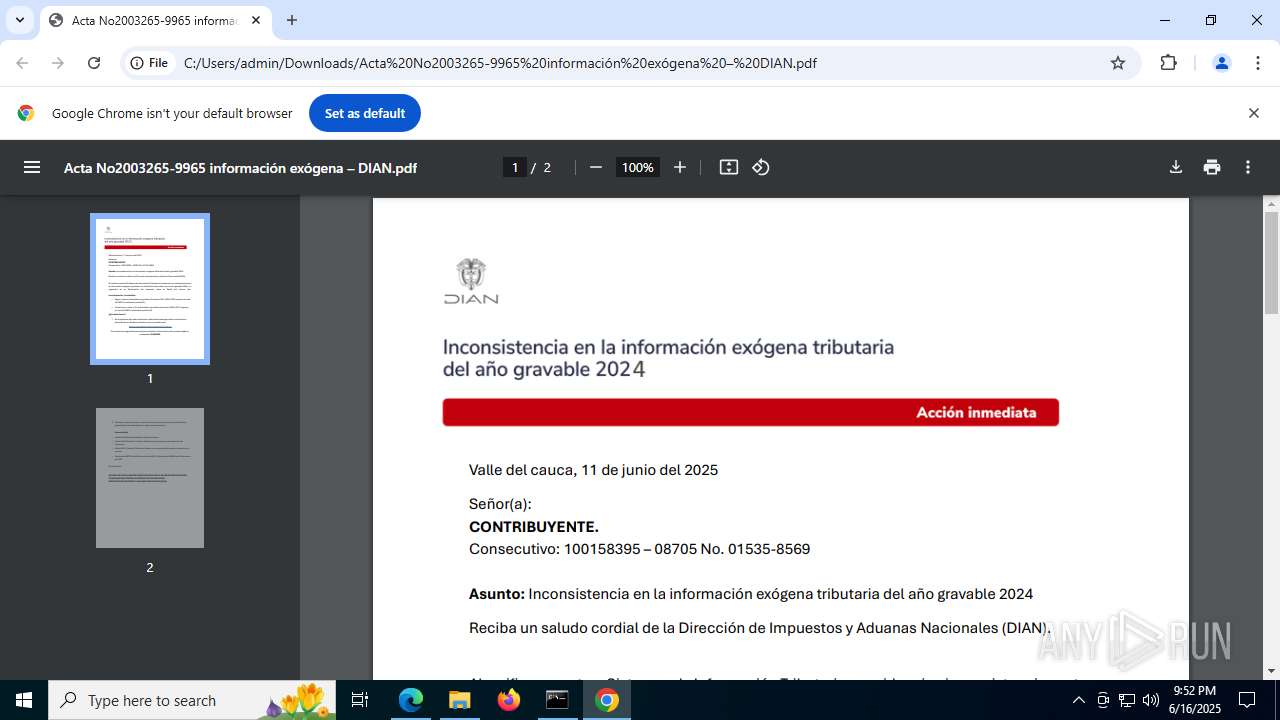This screenshot has height=720, width=1280.
Task: Click the DIAN logo in the document
Action: tap(471, 281)
